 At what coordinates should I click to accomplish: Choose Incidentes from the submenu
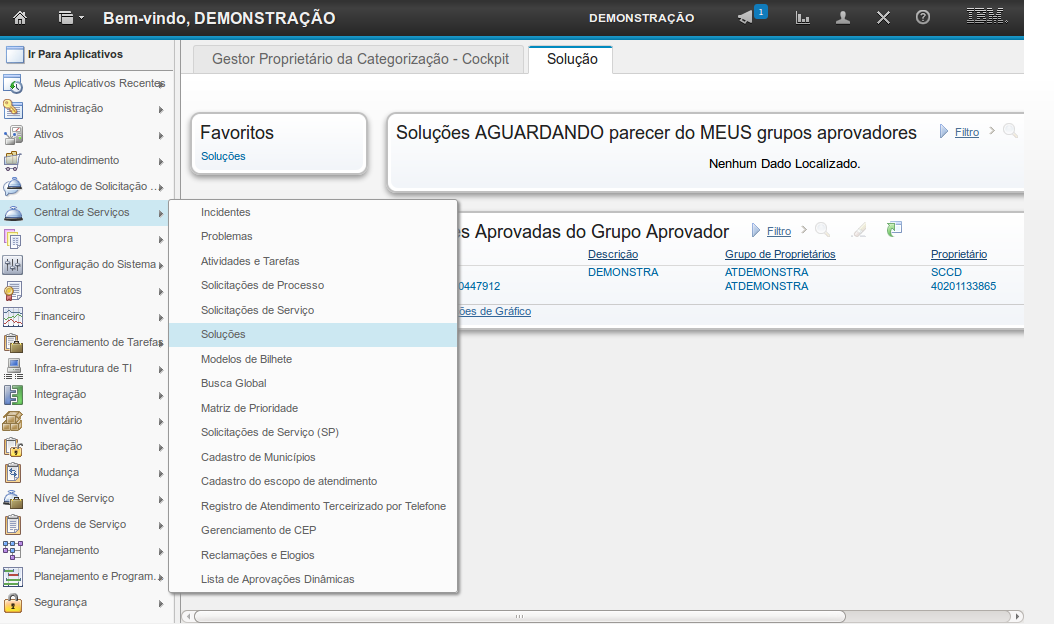pyautogui.click(x=225, y=213)
